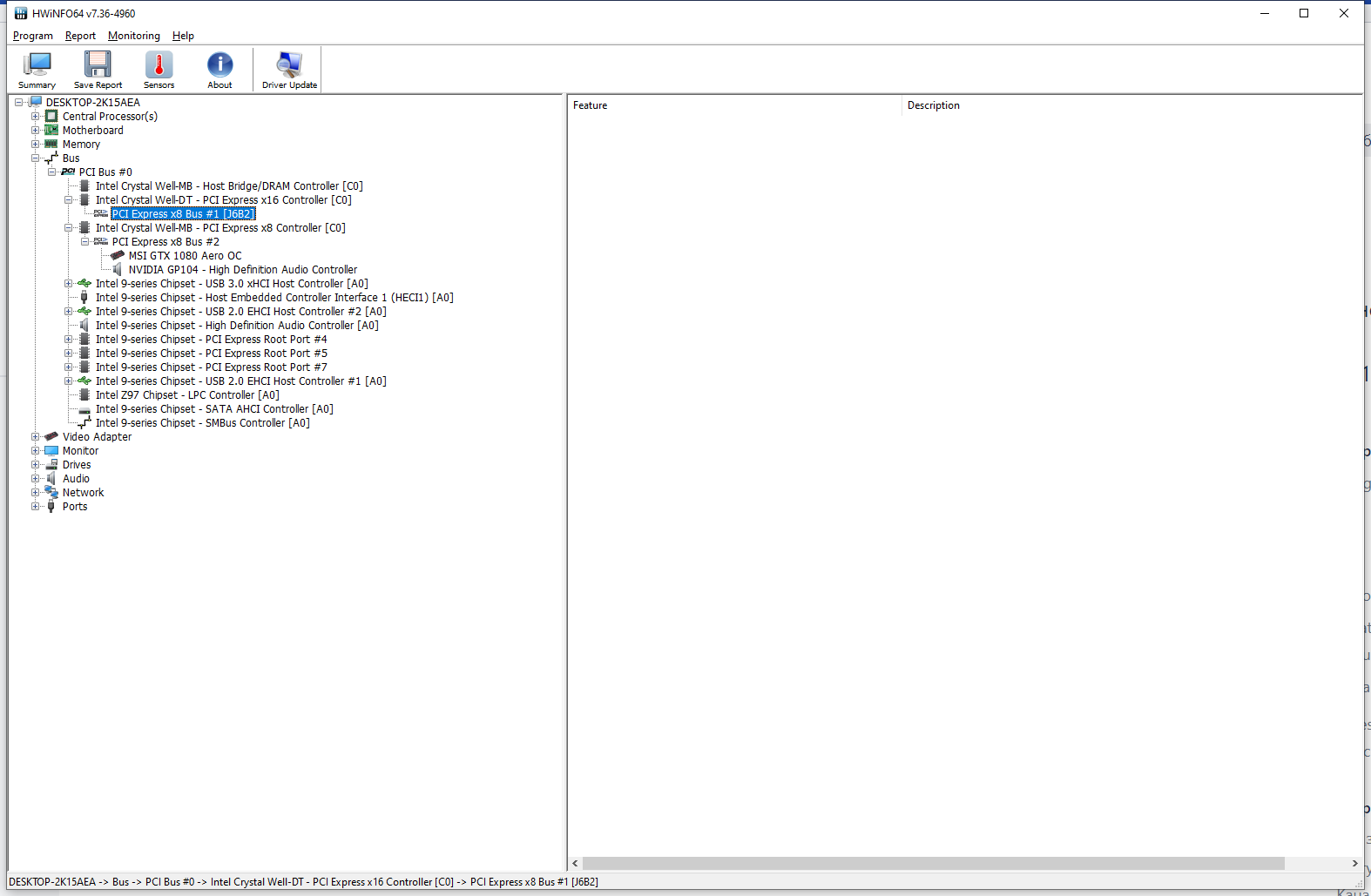
Task: Click the status bar device path text
Action: [303, 882]
